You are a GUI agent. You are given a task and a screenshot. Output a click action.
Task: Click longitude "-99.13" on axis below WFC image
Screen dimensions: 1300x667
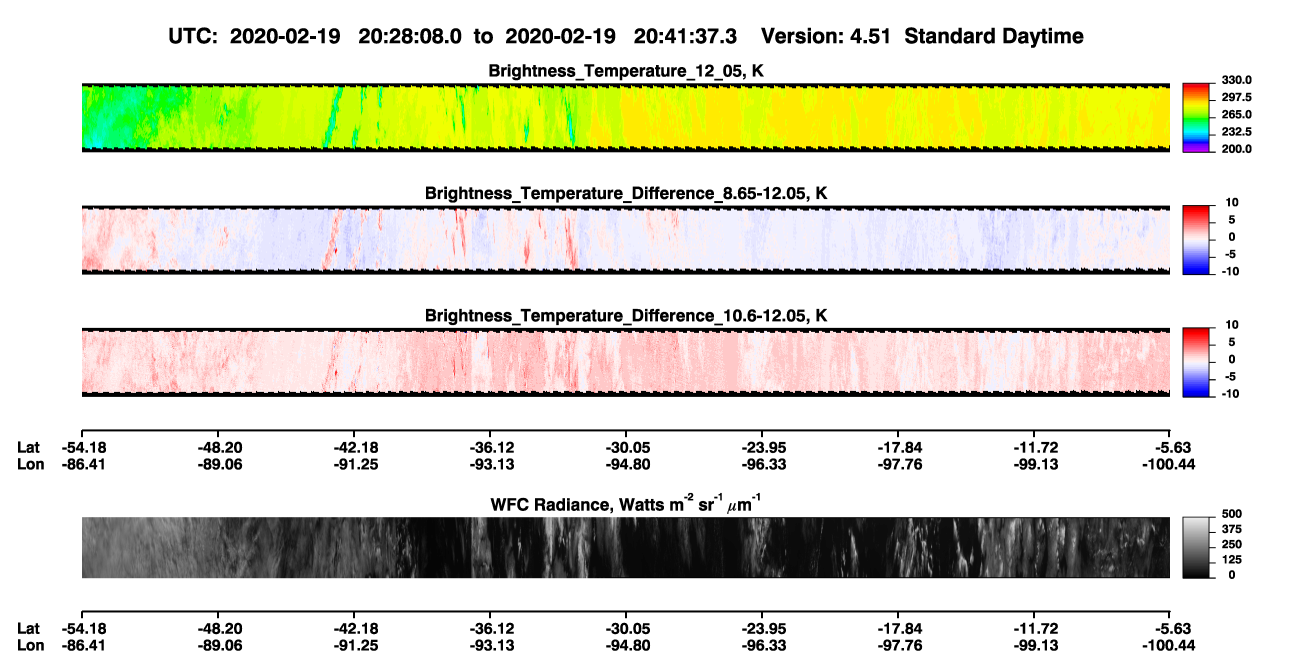[1033, 646]
